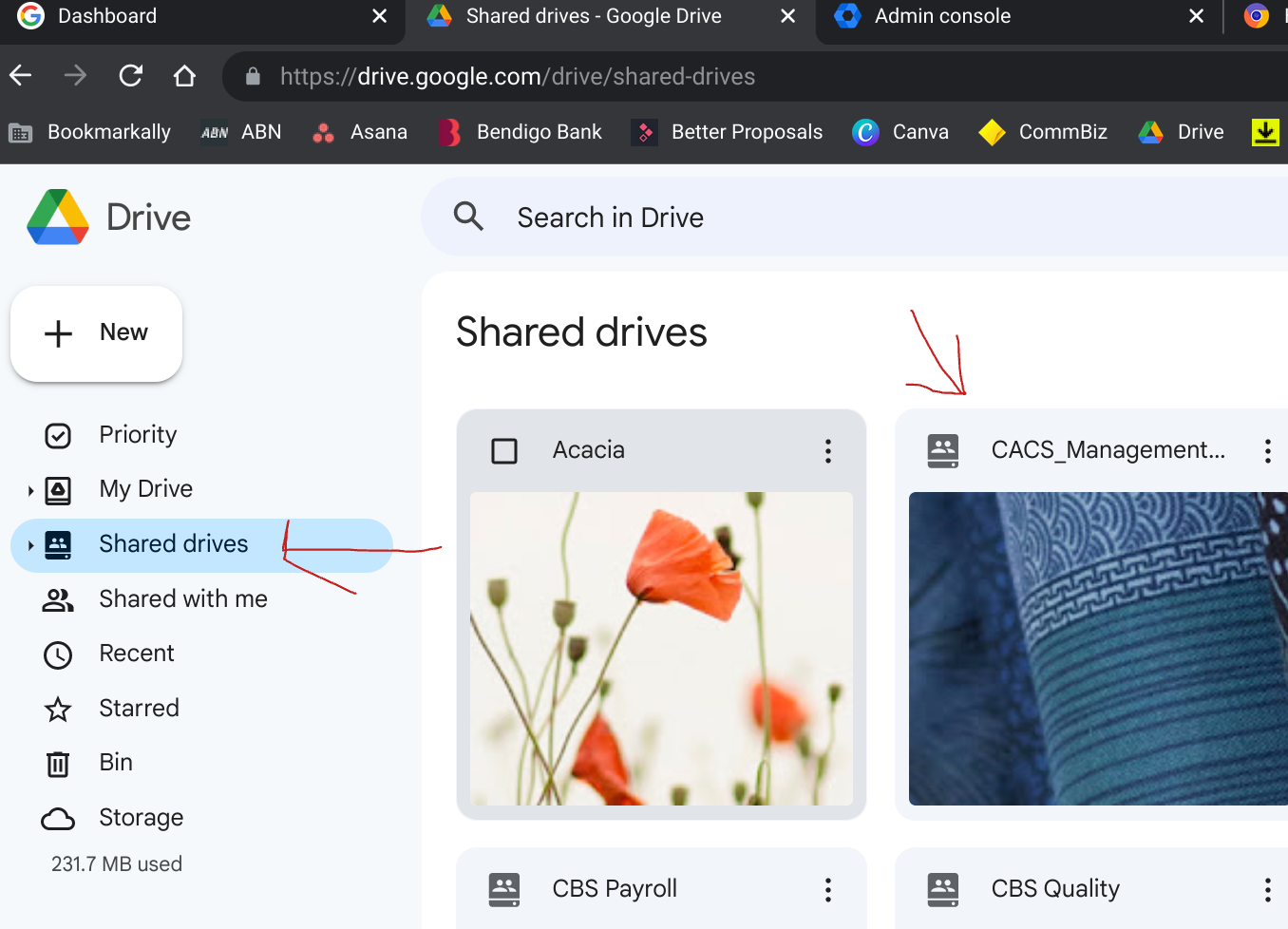Image resolution: width=1288 pixels, height=929 pixels.
Task: Open the CBS Payroll more options menu
Action: pos(827,889)
